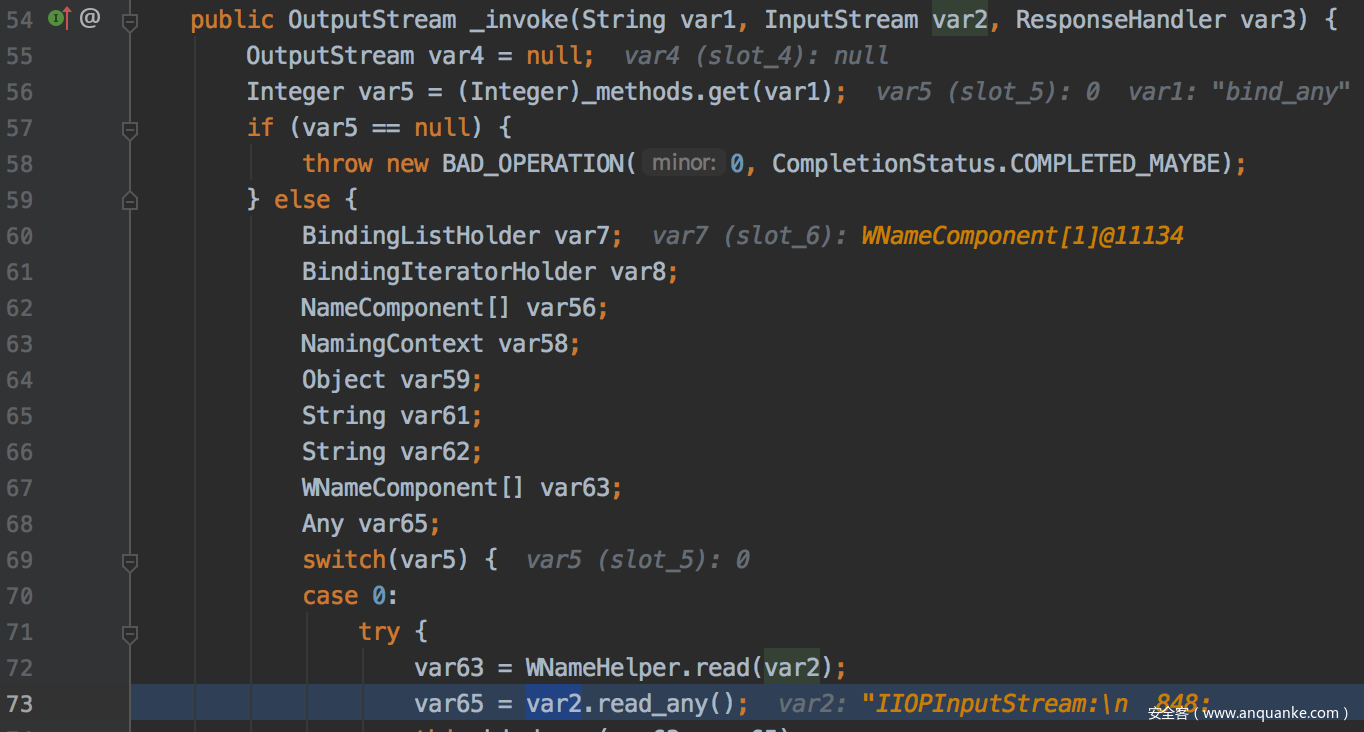This screenshot has width=1364, height=732.
Task: Click the try keyword on line 71
Action: pos(379,632)
